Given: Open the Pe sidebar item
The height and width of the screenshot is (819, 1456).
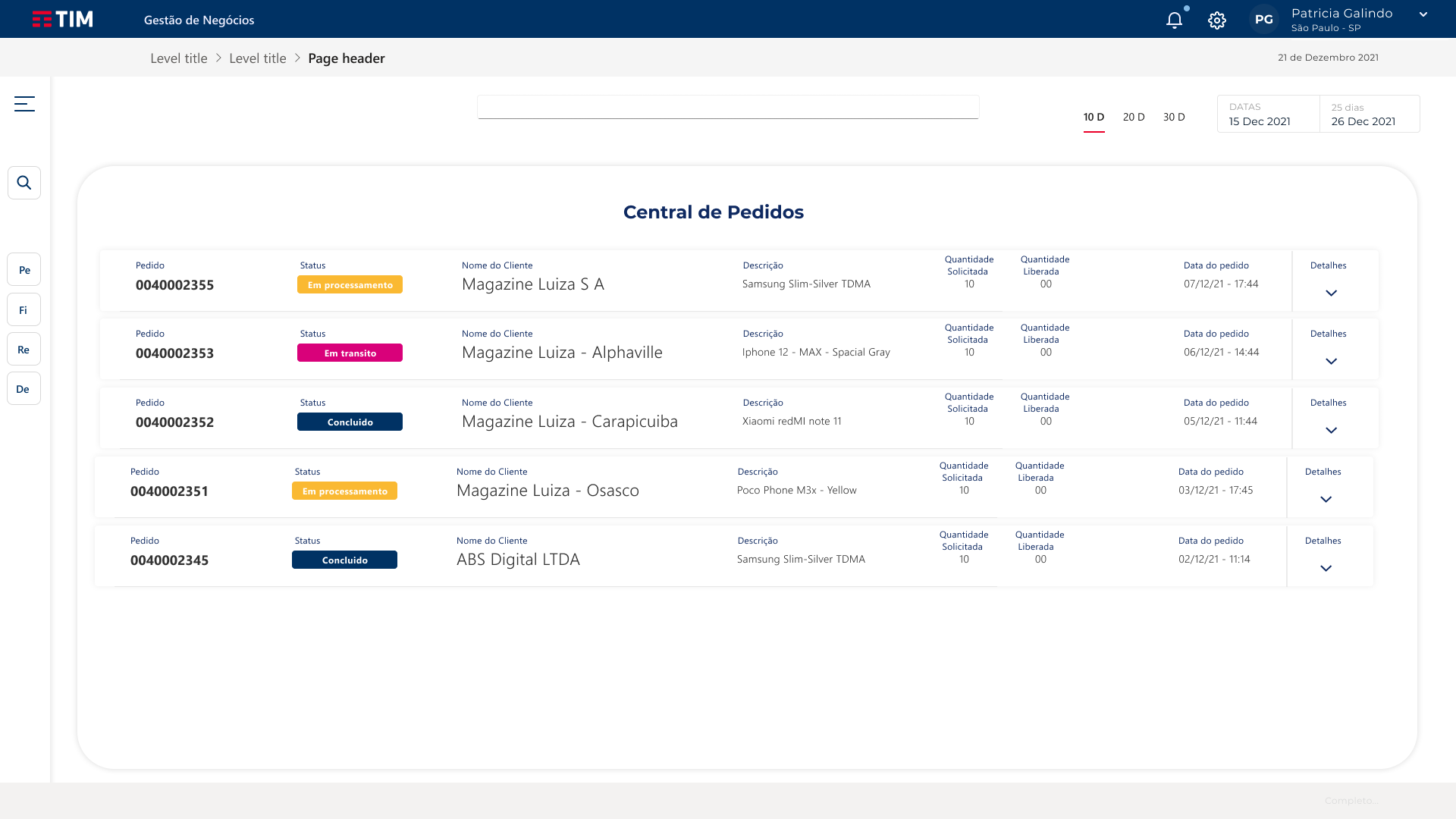Looking at the screenshot, I should 24,269.
